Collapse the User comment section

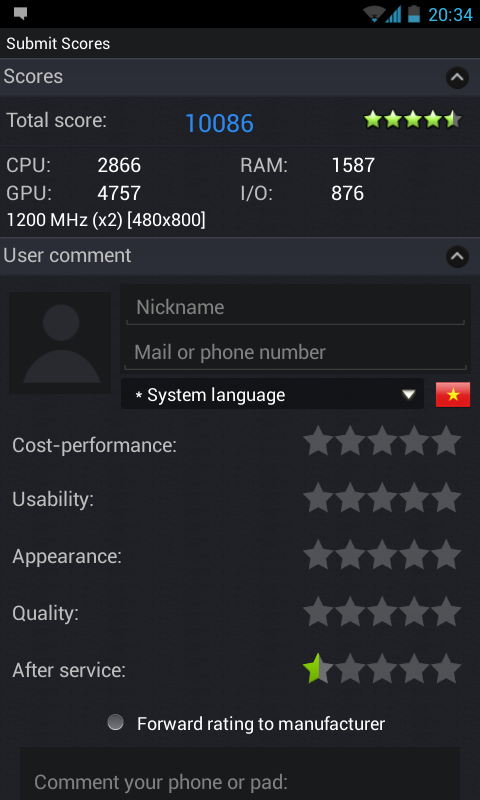coord(457,257)
